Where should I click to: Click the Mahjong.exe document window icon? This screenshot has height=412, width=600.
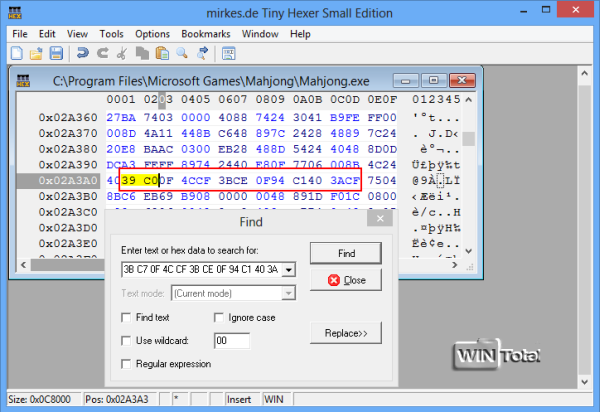click(23, 81)
